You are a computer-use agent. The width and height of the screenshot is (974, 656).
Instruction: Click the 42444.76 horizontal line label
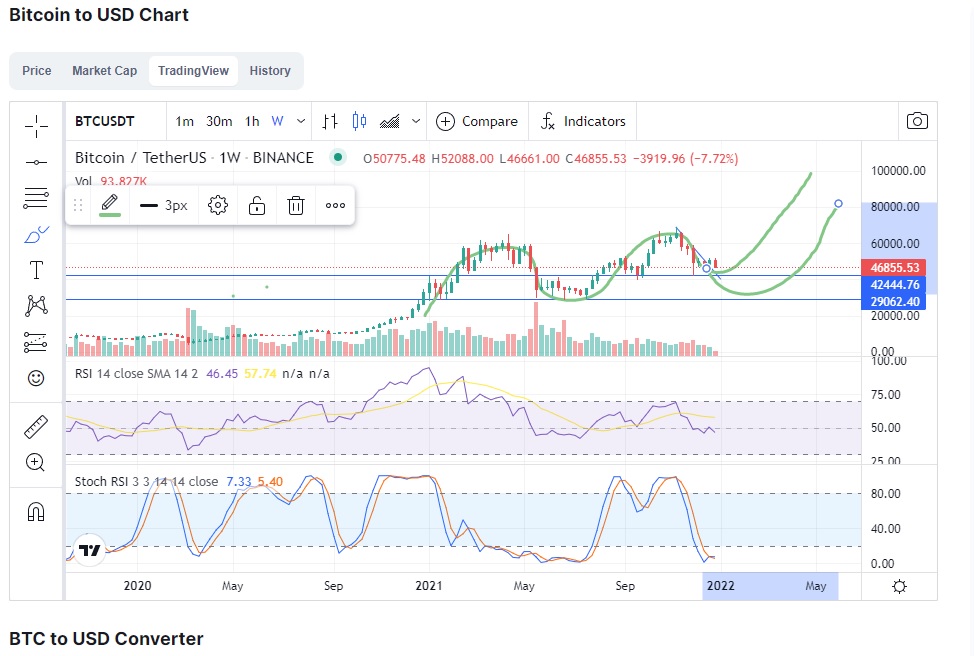[894, 285]
